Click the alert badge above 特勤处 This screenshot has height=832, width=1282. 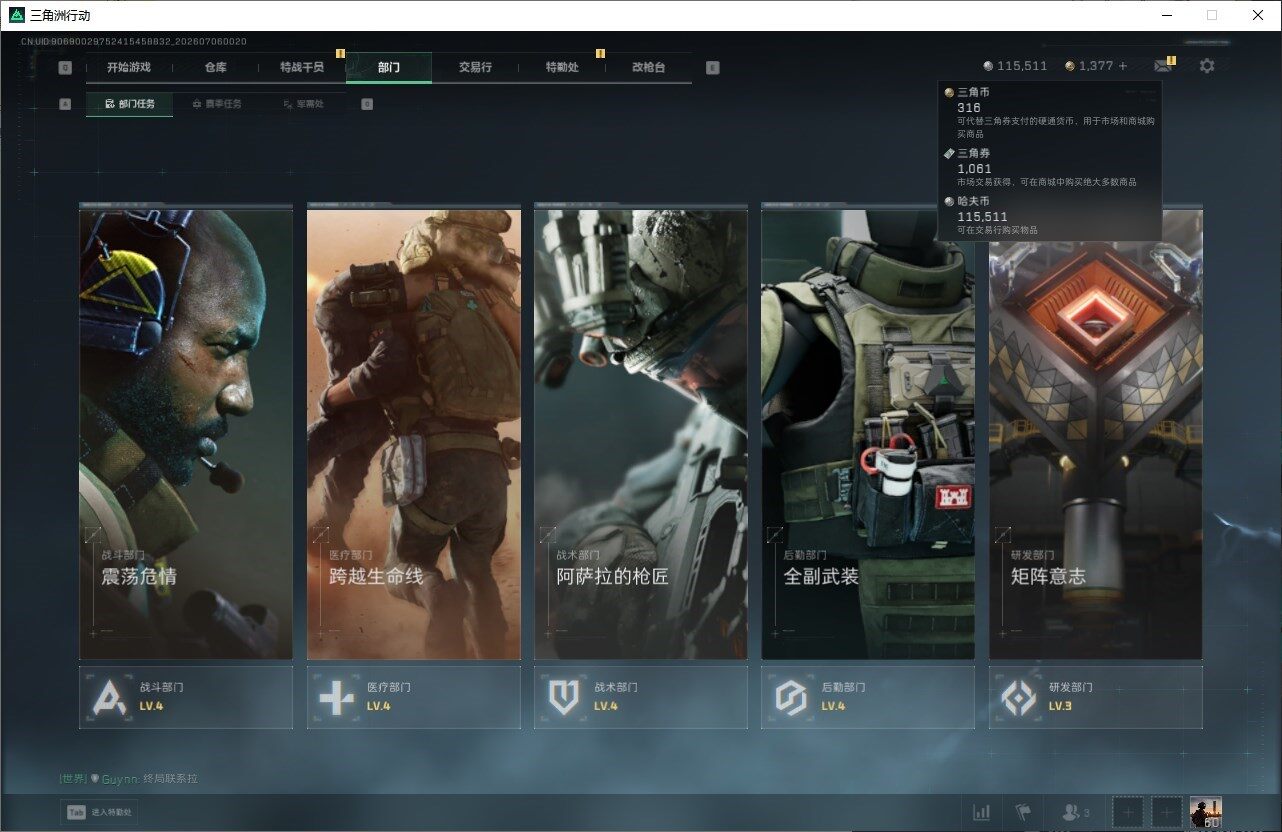coord(600,53)
